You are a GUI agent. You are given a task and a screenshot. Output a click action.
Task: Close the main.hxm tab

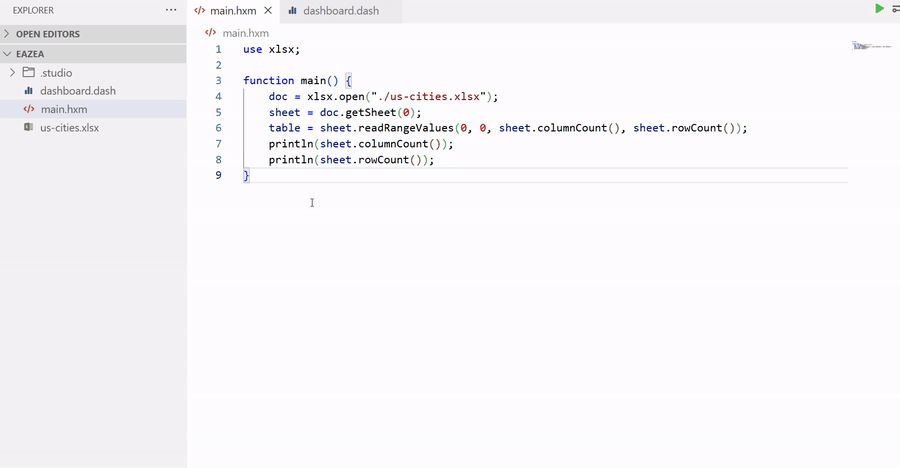pyautogui.click(x=265, y=11)
